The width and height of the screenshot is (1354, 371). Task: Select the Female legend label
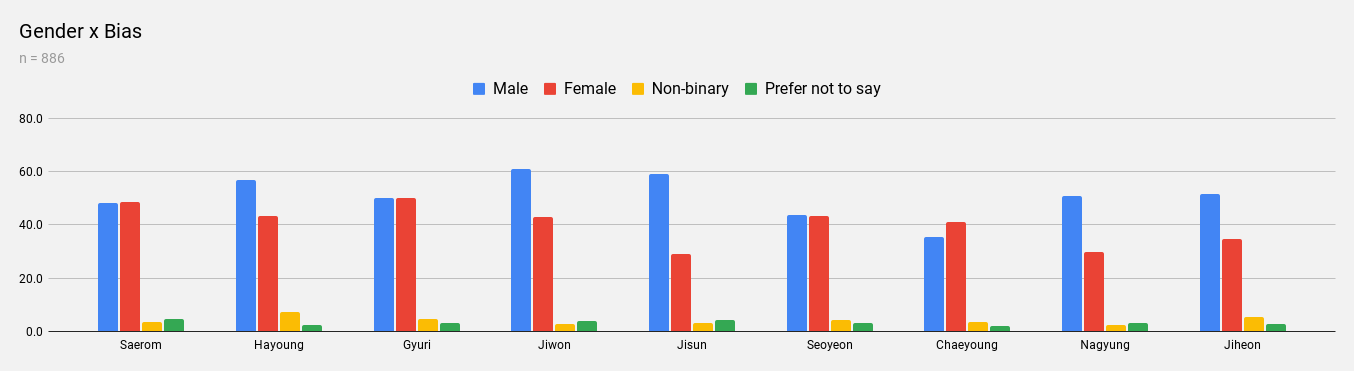tap(590, 89)
